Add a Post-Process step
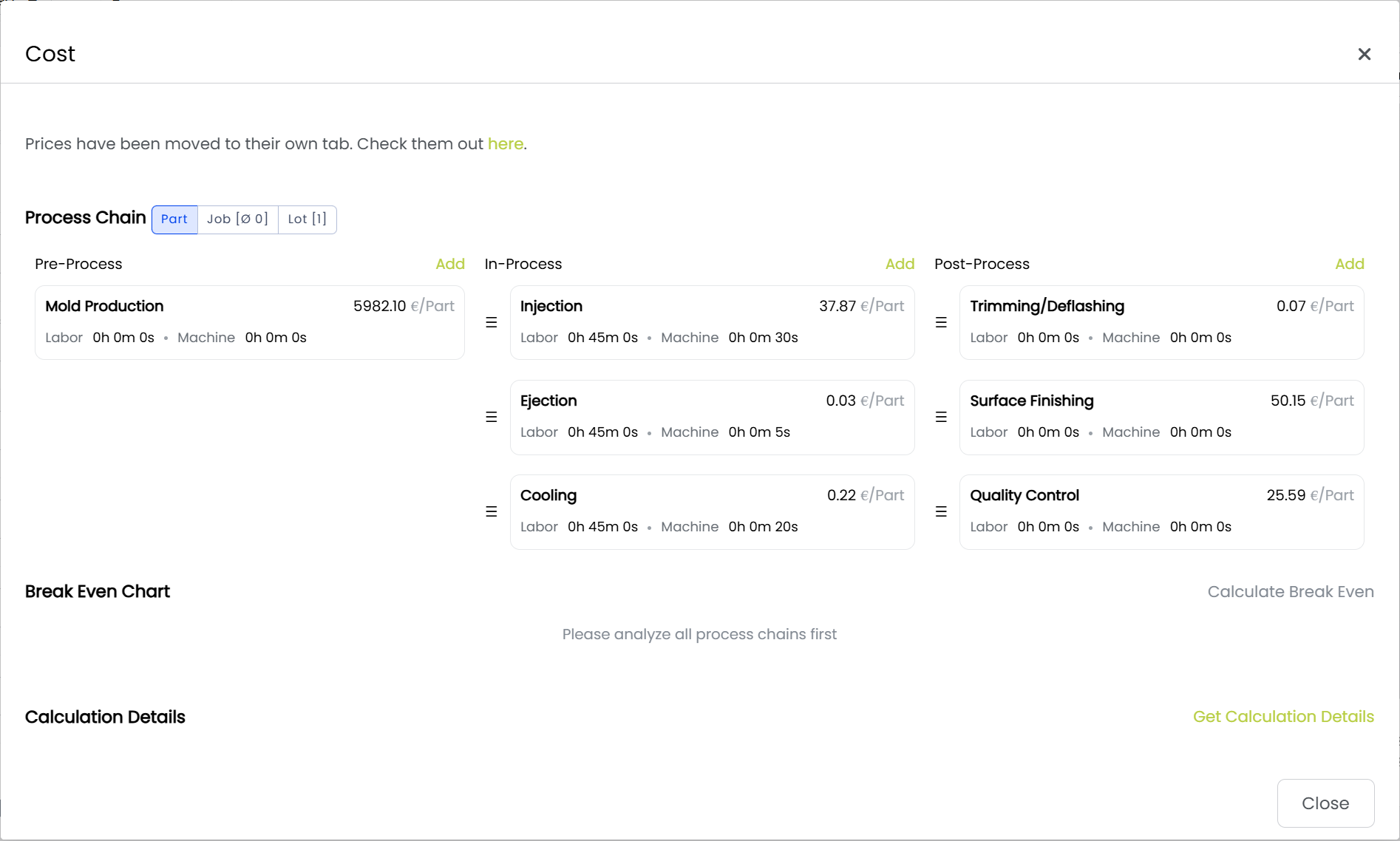The height and width of the screenshot is (841, 1400). (x=1349, y=264)
